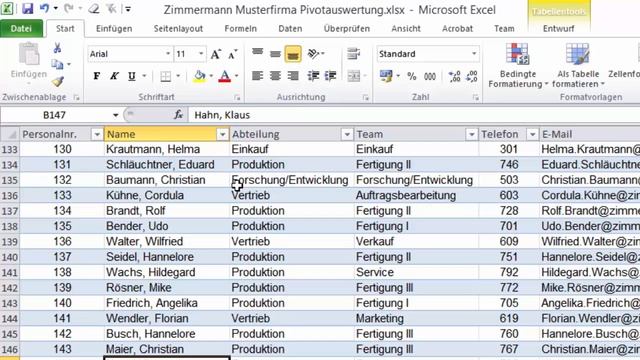The image size is (640, 360).
Task: Open text orientation options
Action: click(316, 53)
